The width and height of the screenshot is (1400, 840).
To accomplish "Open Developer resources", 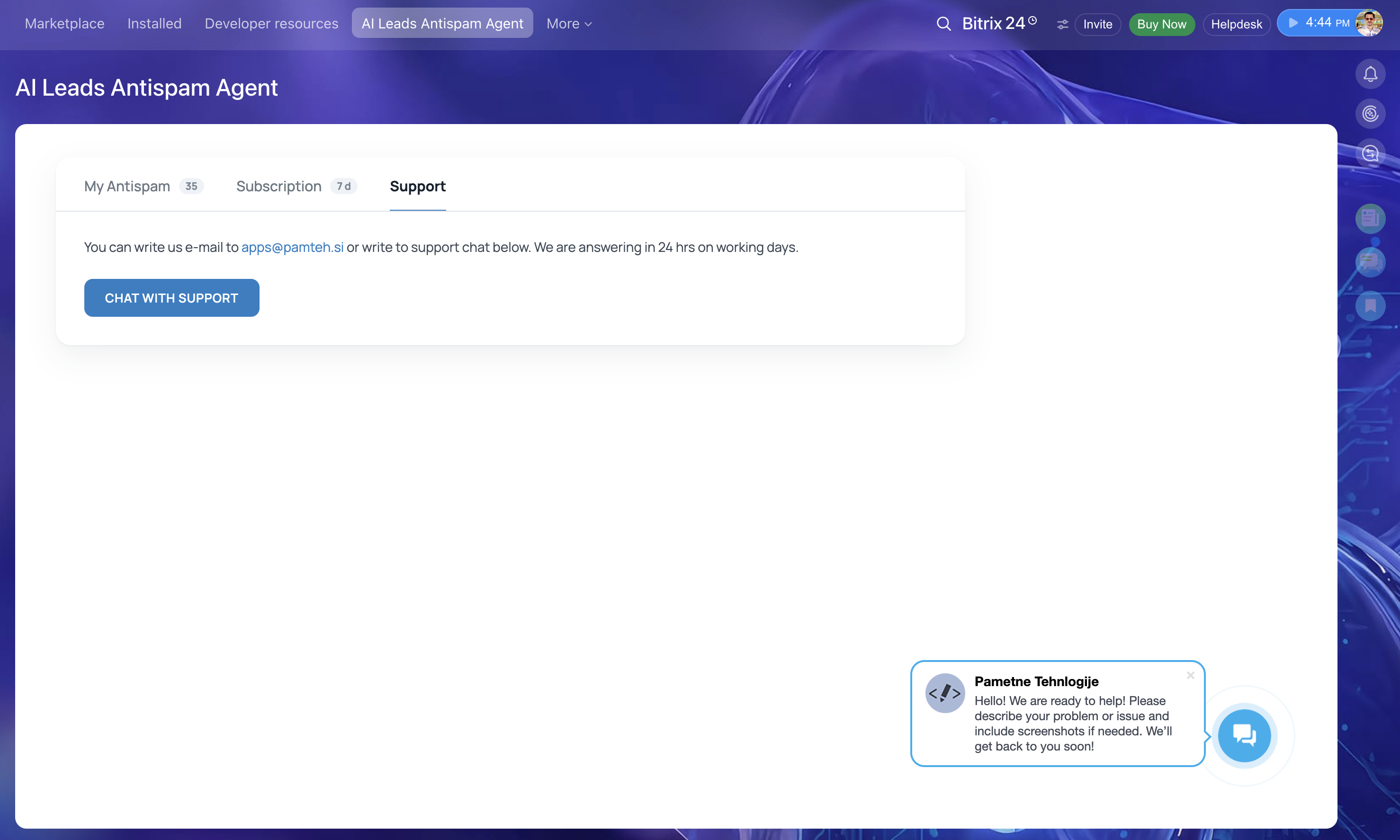I will [x=272, y=24].
